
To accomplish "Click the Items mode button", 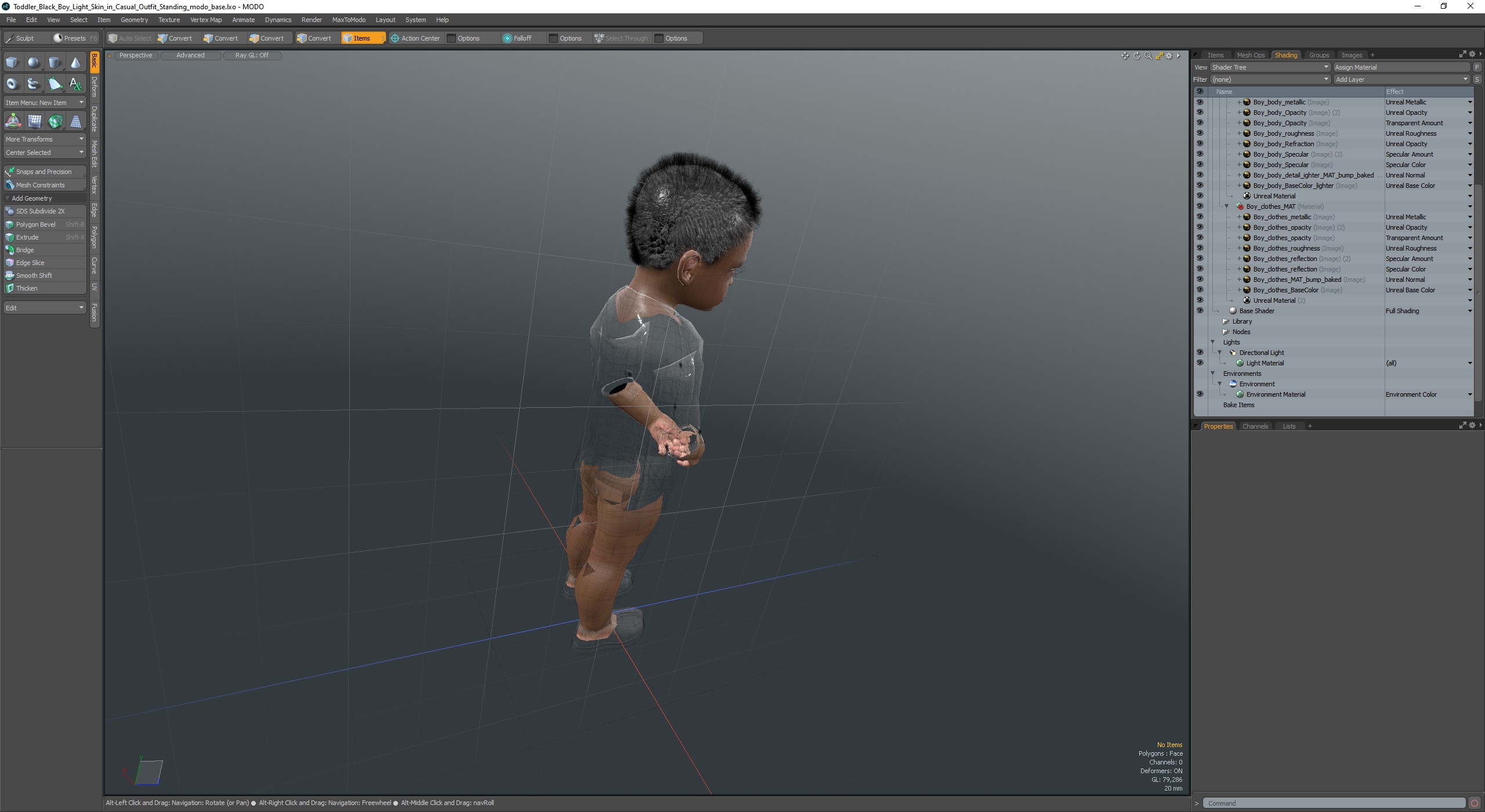I will click(x=363, y=38).
